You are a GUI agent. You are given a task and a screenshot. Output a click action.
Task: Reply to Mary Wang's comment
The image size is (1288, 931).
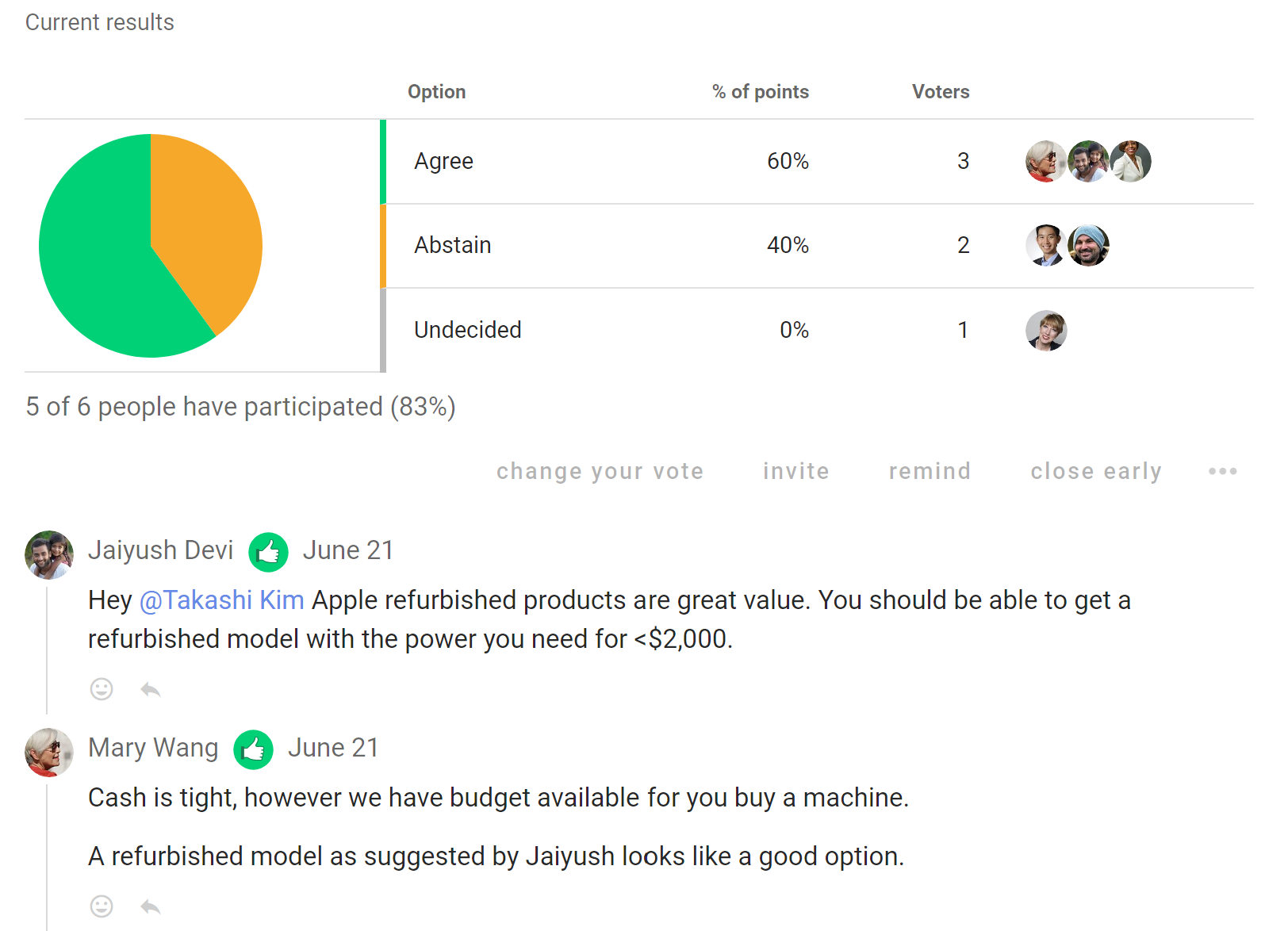(x=151, y=906)
